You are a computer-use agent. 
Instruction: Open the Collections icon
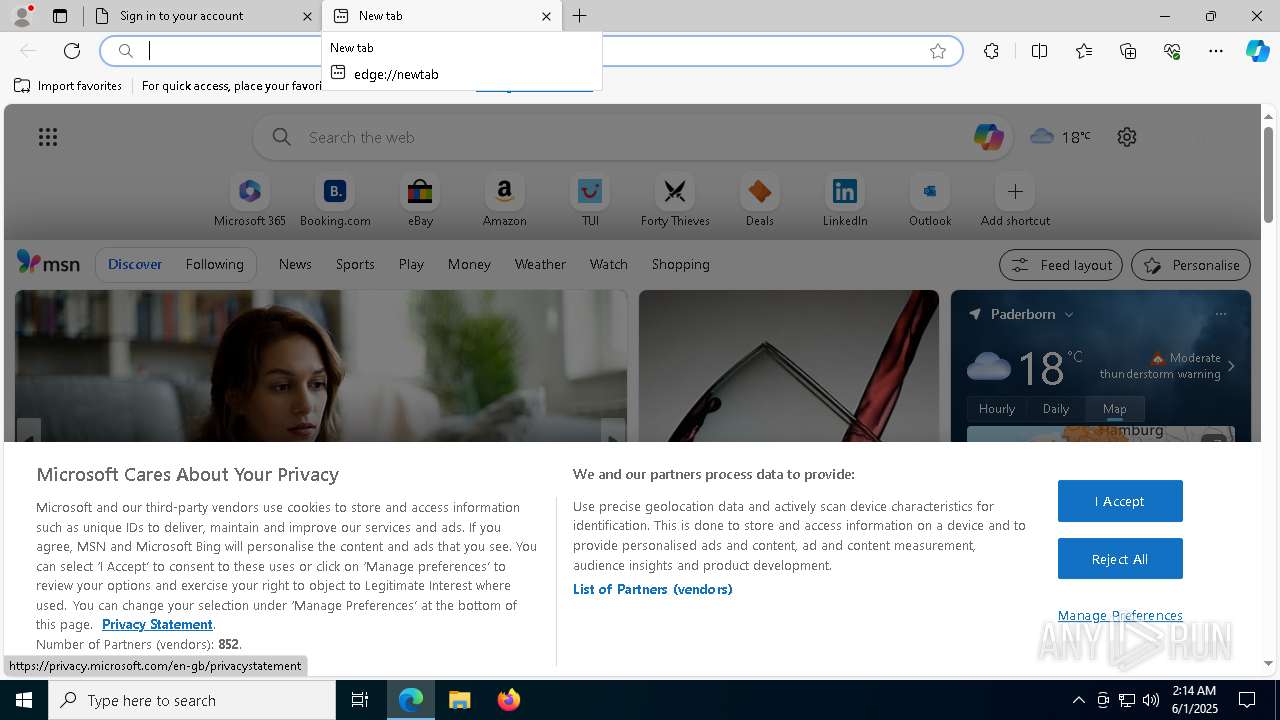pos(1128,51)
